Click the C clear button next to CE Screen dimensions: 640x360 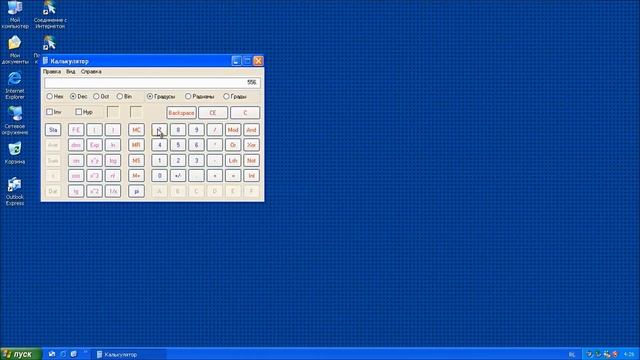coord(245,113)
